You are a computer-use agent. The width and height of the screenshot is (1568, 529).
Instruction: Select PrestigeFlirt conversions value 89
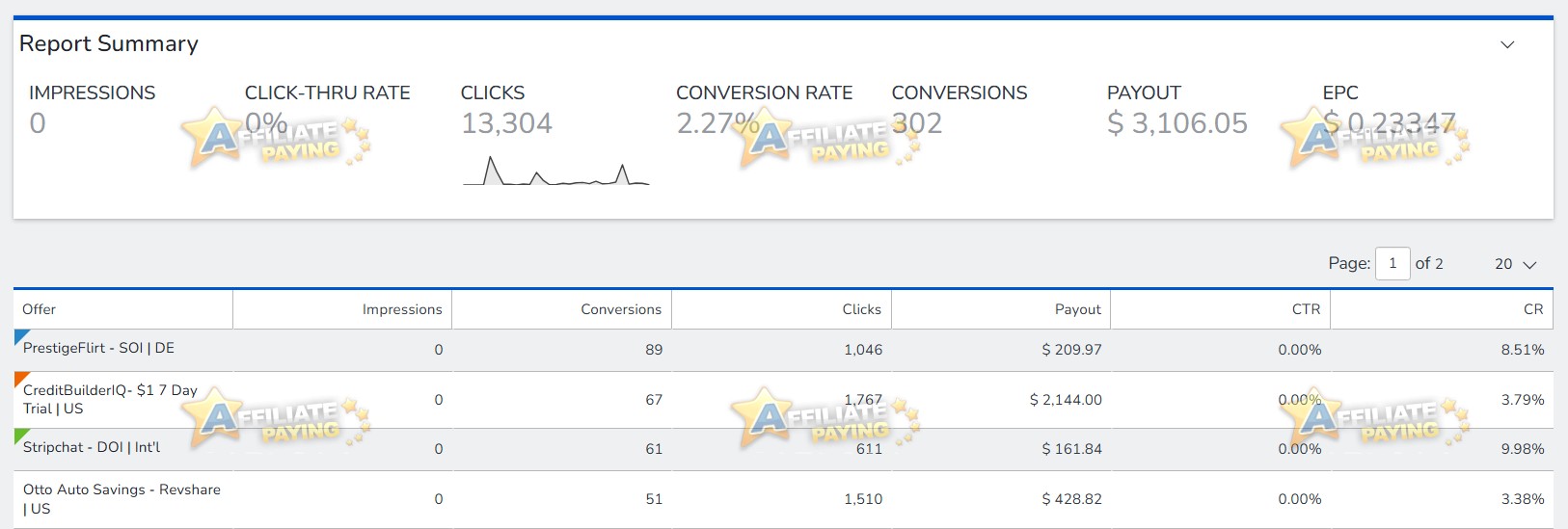pyautogui.click(x=654, y=350)
